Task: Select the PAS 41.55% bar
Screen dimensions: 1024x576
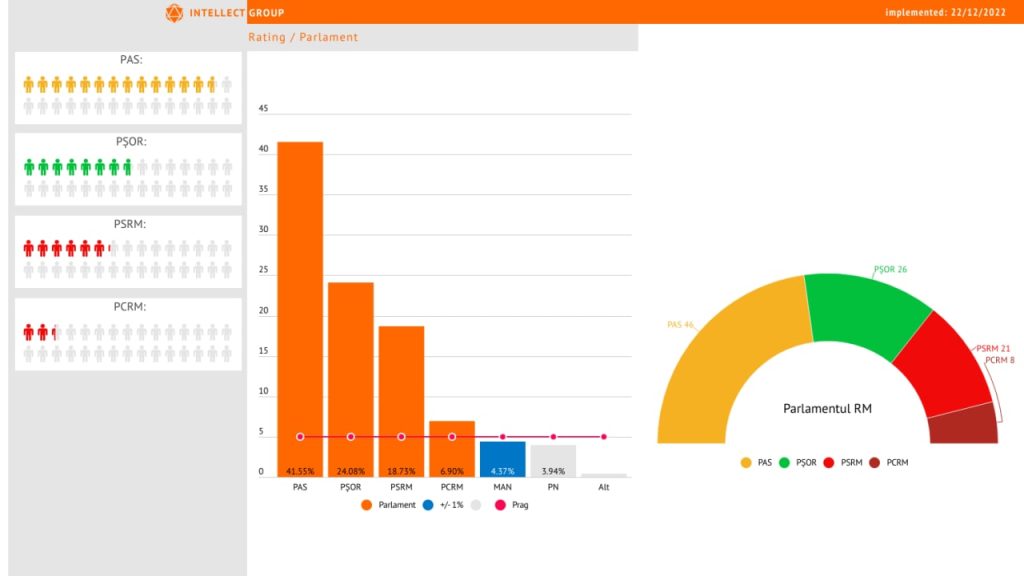Action: pos(300,309)
